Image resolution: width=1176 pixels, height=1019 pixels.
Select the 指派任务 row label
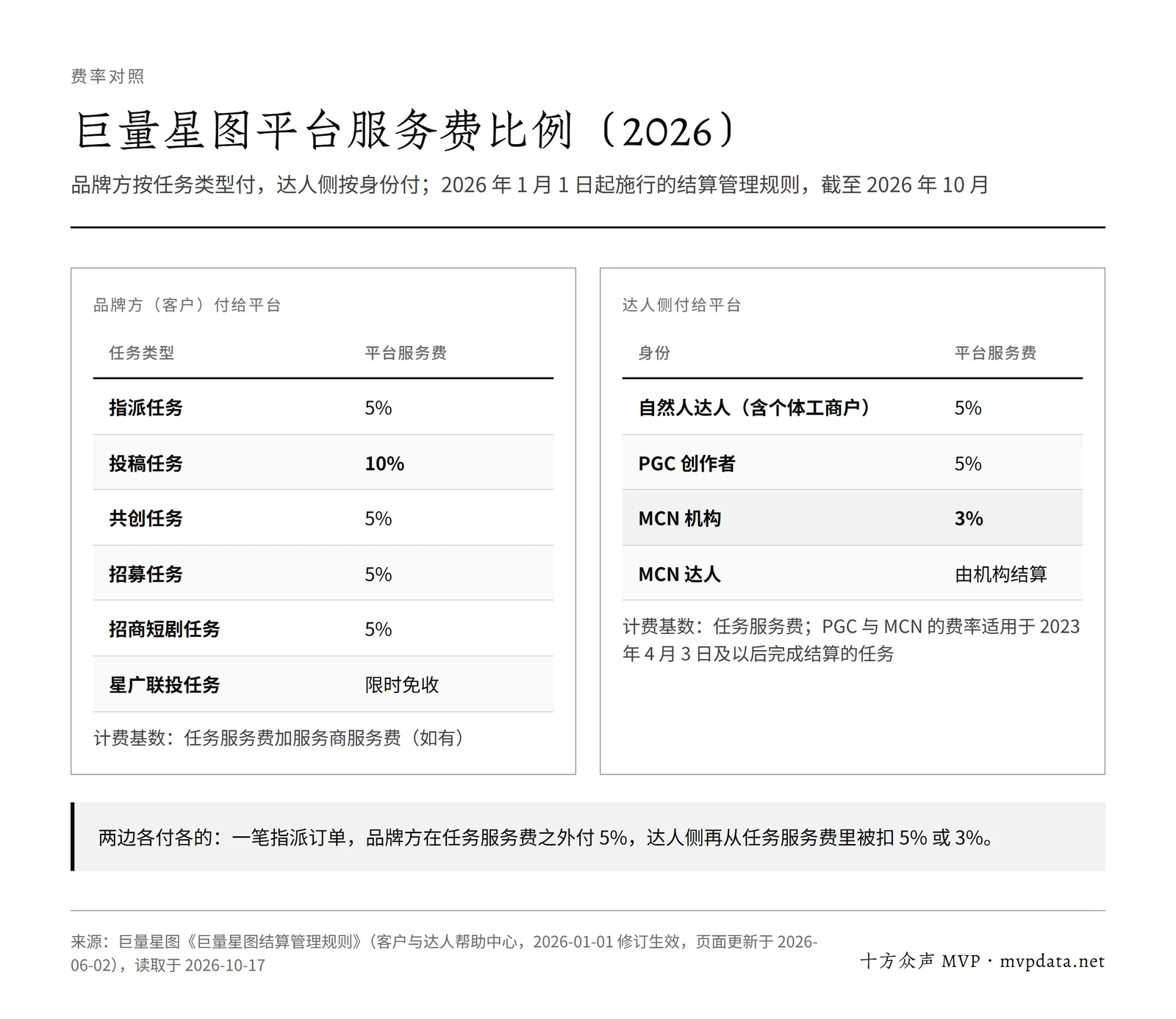[146, 408]
